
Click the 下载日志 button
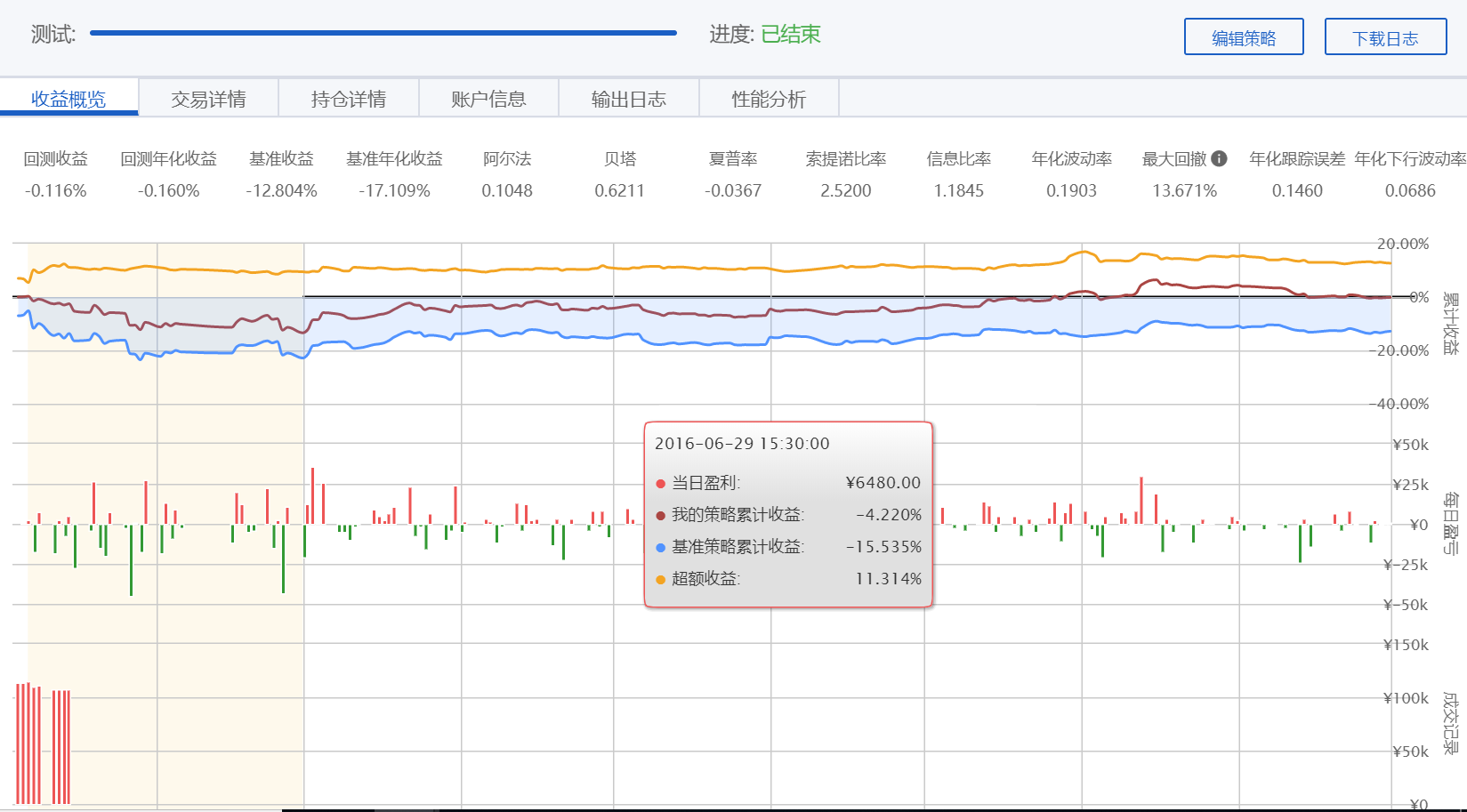[1384, 37]
